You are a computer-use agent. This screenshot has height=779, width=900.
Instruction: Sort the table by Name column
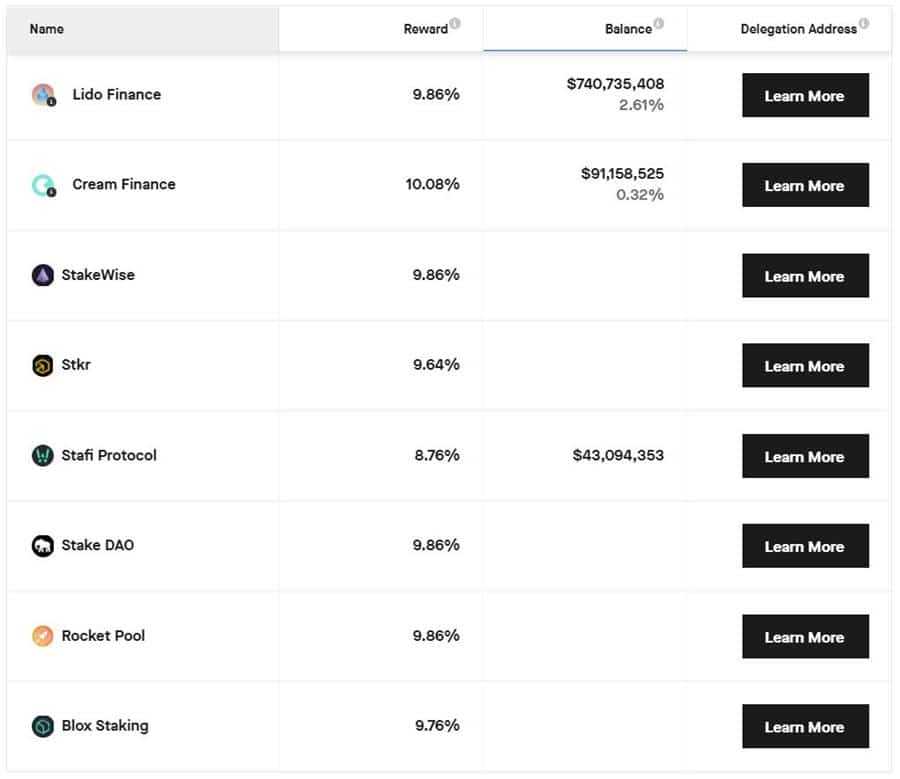click(x=47, y=29)
